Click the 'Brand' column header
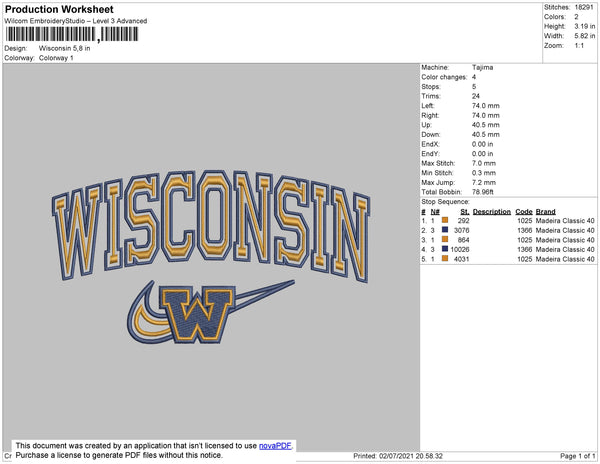This screenshot has width=600, height=464. tap(545, 212)
